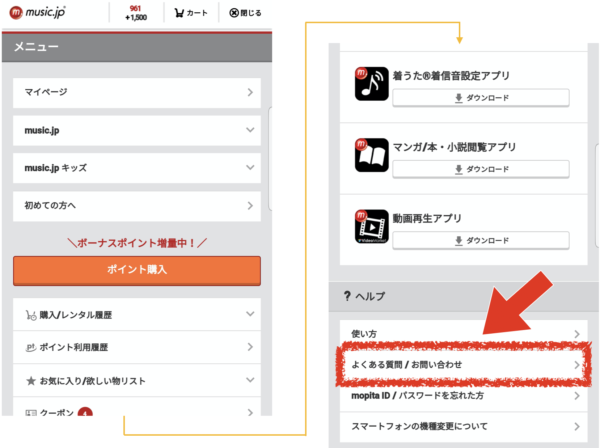The height and width of the screenshot is (448, 600).
Task: Click the coupon ticket icon
Action: click(31, 412)
